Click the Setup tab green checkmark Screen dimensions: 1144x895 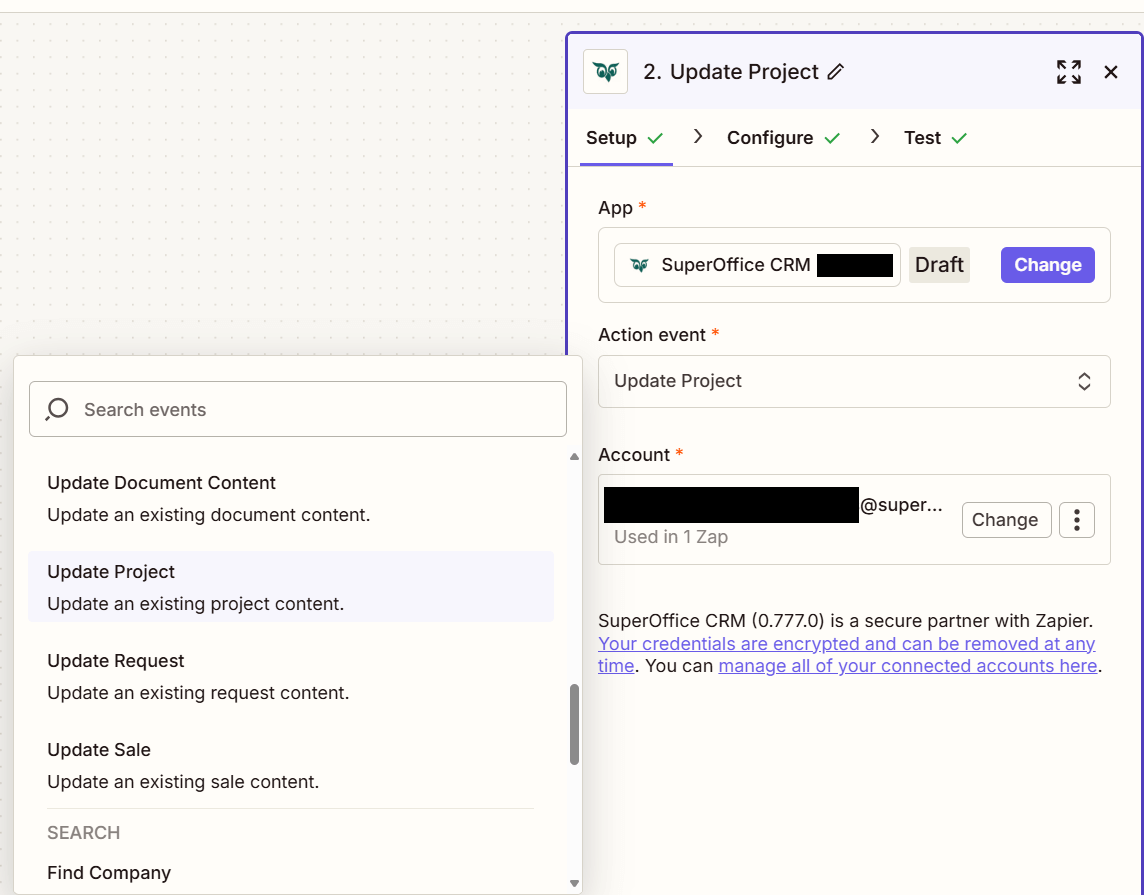[655, 138]
